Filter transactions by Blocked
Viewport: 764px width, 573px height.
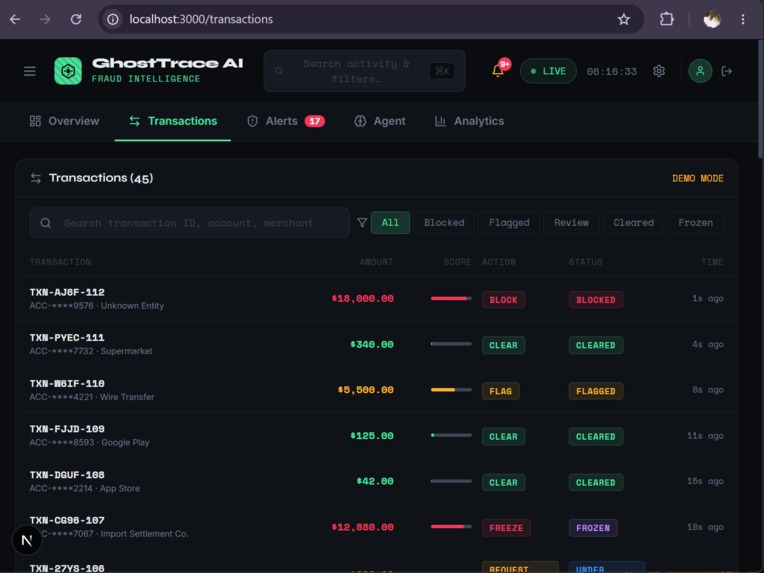pos(444,223)
